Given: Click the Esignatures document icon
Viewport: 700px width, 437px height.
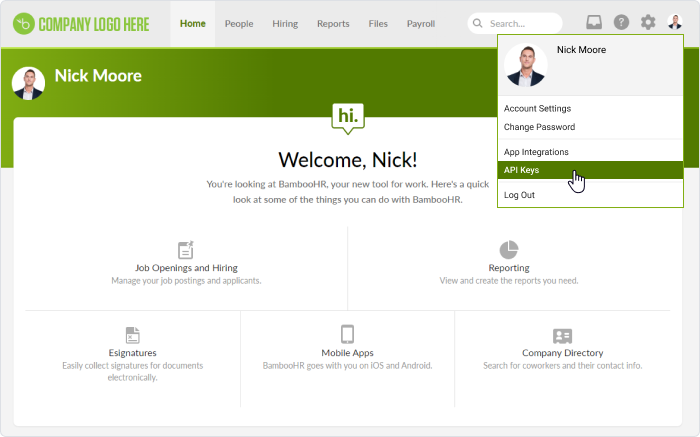Looking at the screenshot, I should point(133,335).
